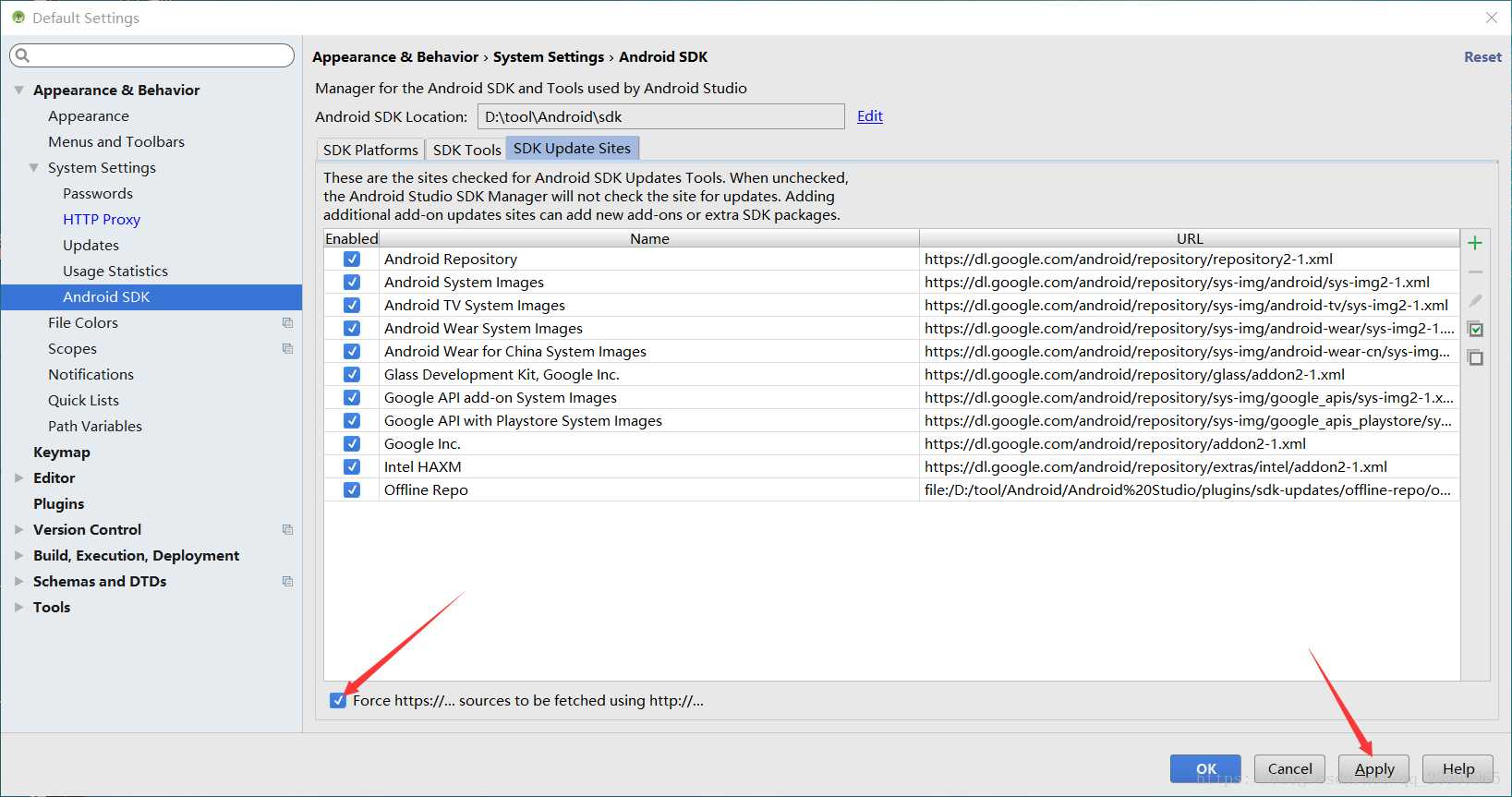Switch to the SDK Platforms tab
Image resolution: width=1512 pixels, height=797 pixels.
coord(370,150)
